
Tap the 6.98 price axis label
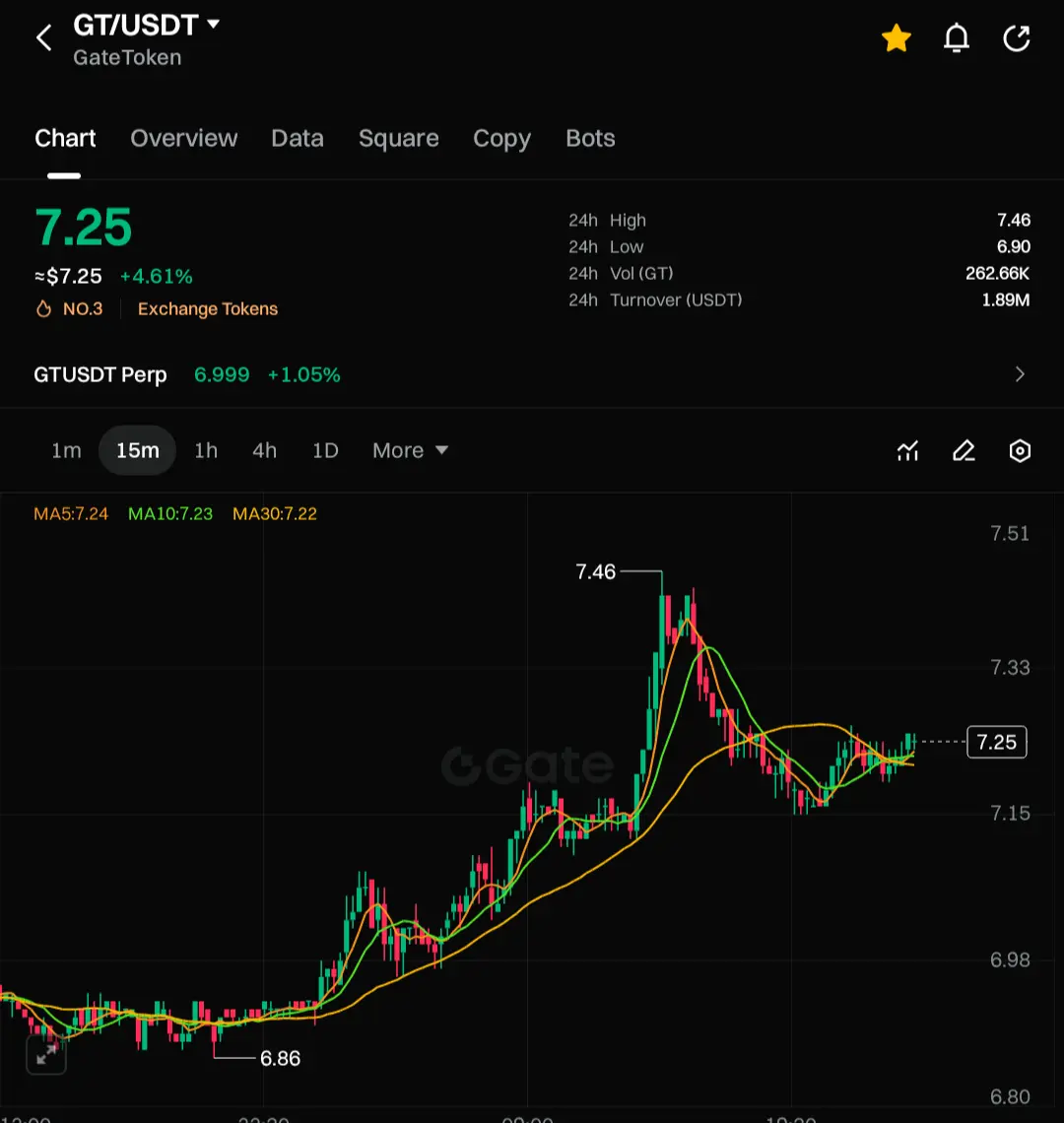pos(1010,959)
